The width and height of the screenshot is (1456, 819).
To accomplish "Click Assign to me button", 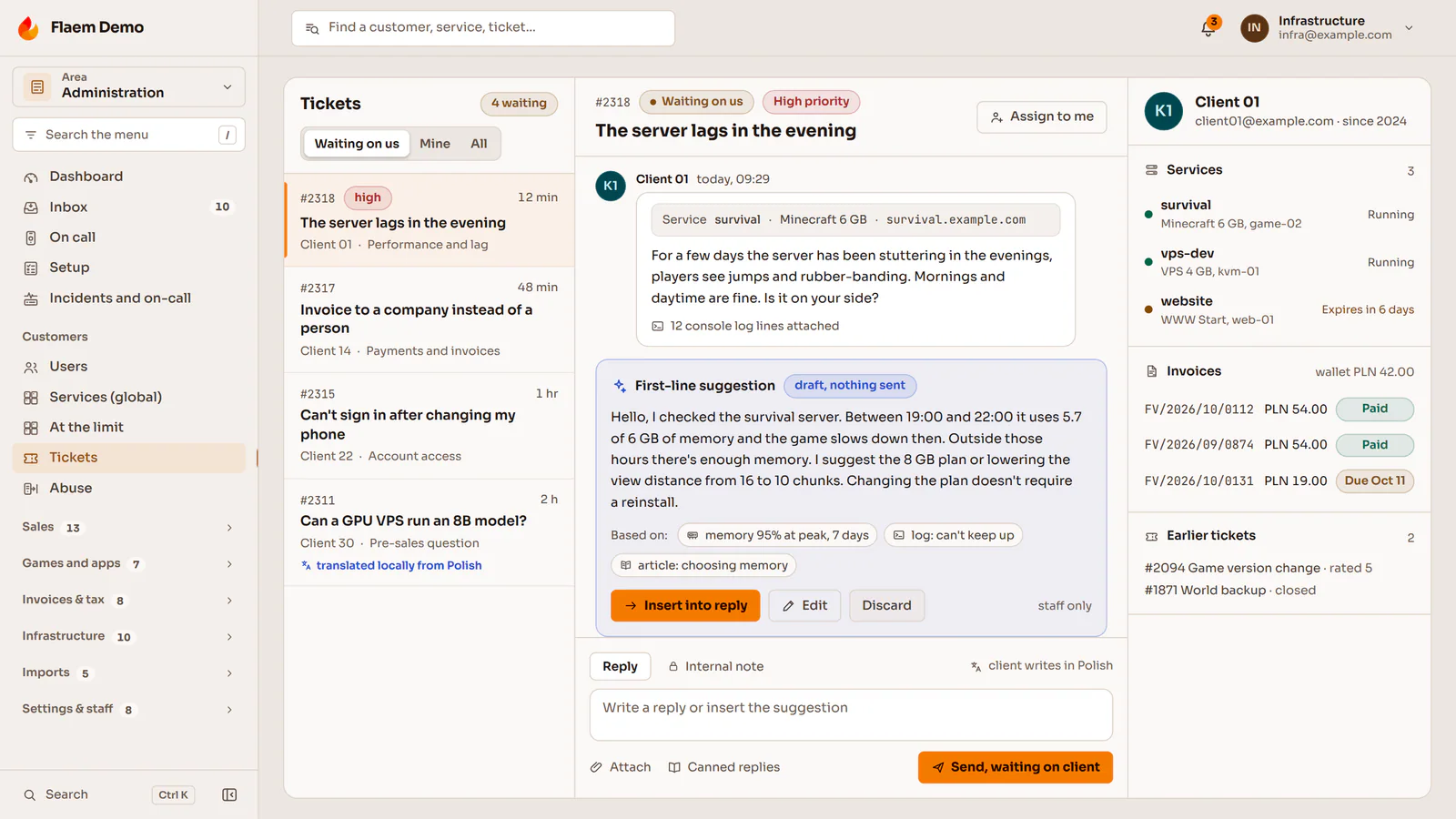I will point(1042,116).
